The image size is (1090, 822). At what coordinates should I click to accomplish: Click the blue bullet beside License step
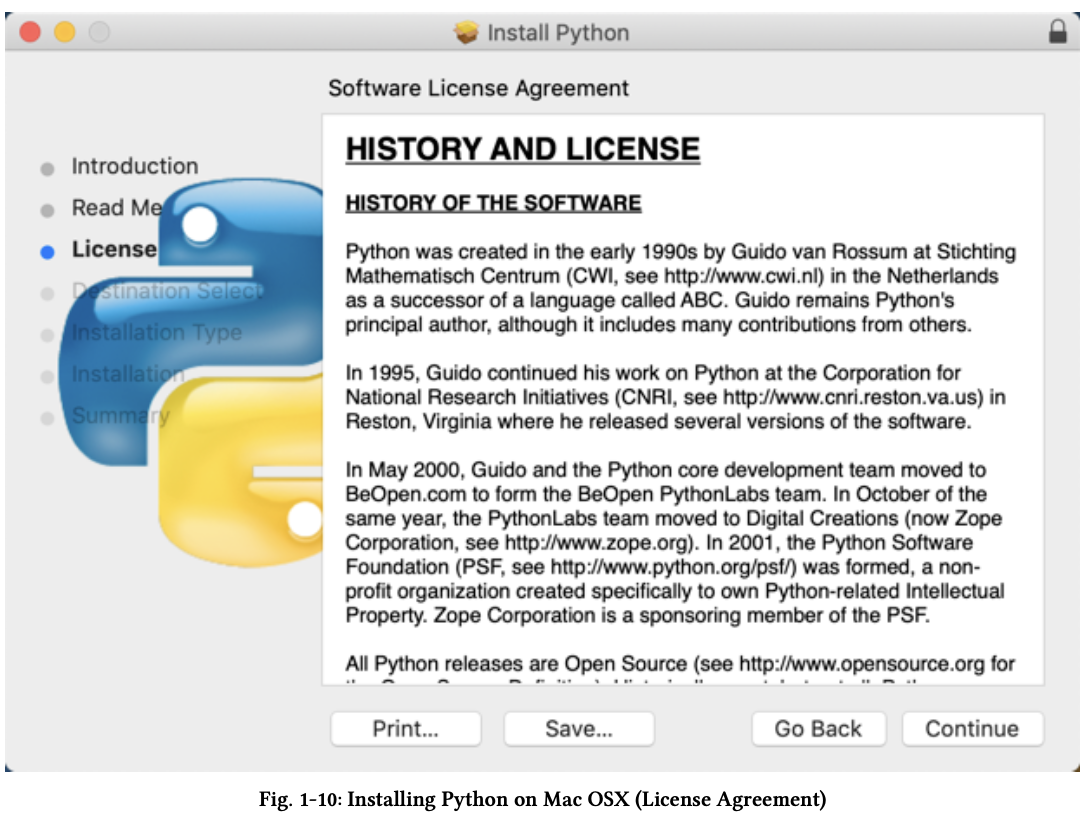pyautogui.click(x=47, y=249)
